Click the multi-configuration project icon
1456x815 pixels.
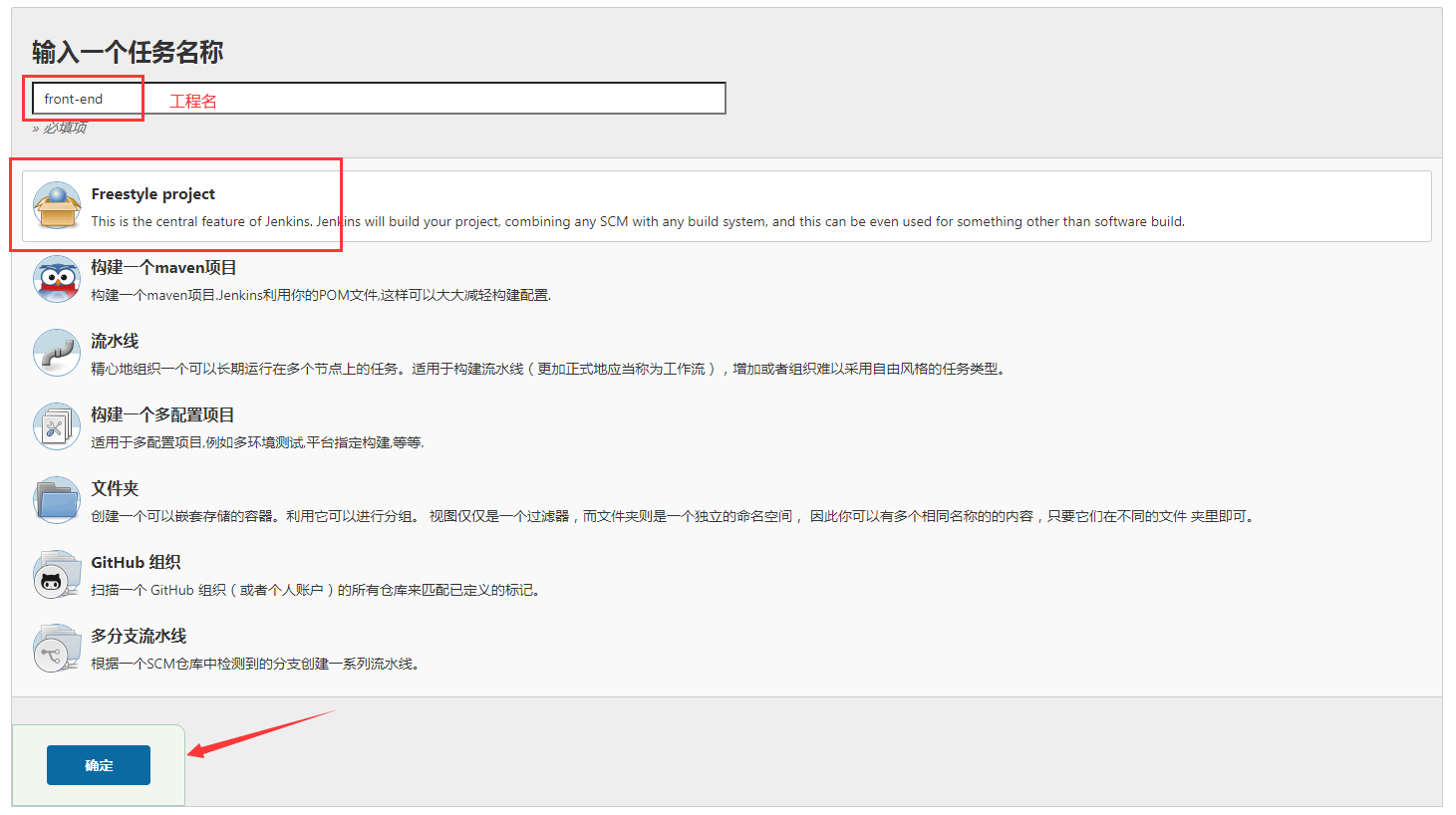pyautogui.click(x=57, y=427)
